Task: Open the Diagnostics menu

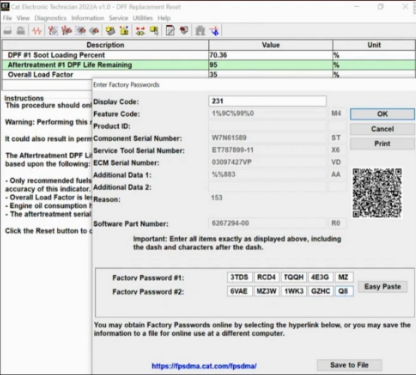Action: pyautogui.click(x=50, y=18)
